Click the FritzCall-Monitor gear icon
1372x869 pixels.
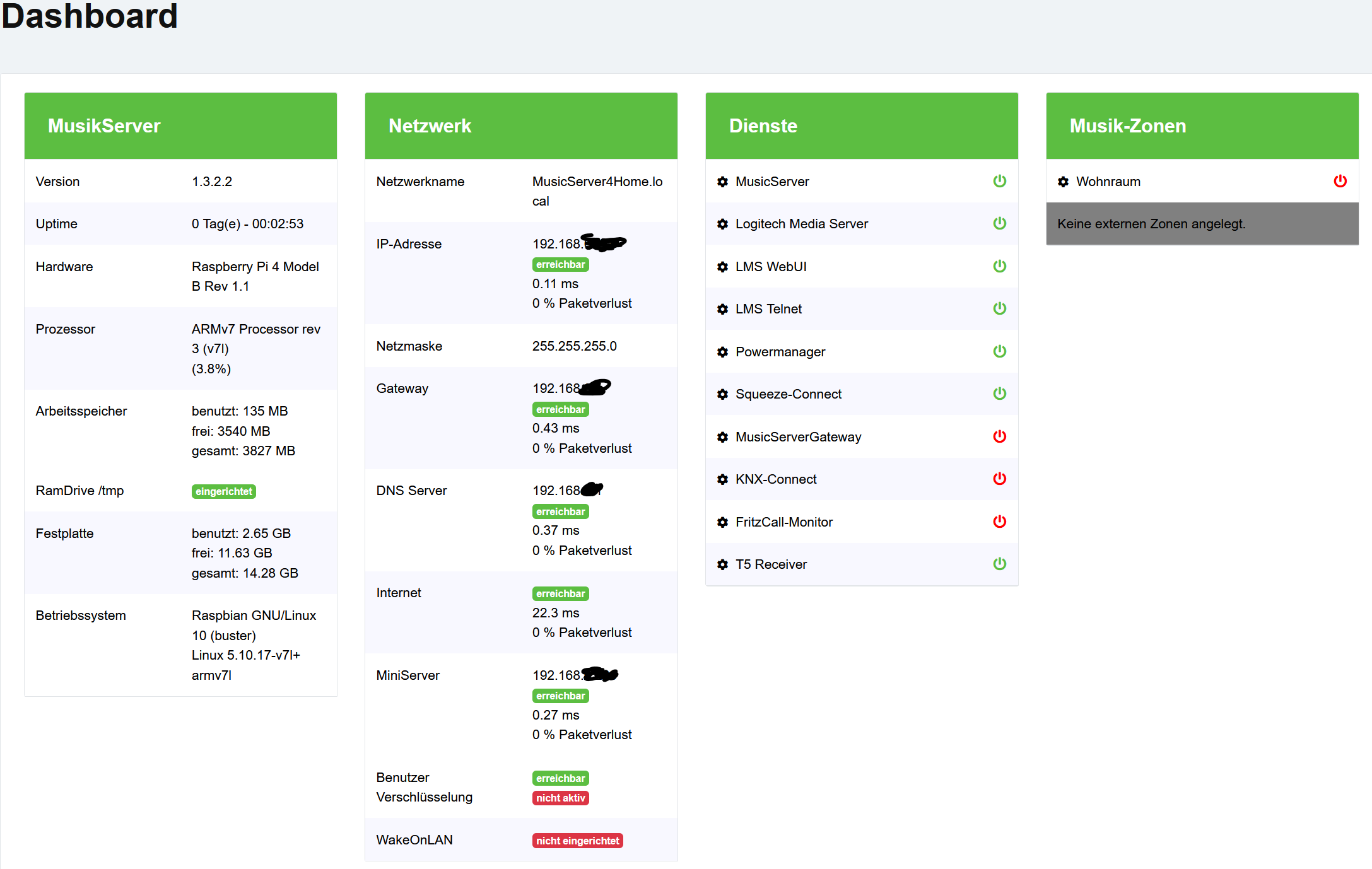pyautogui.click(x=722, y=522)
